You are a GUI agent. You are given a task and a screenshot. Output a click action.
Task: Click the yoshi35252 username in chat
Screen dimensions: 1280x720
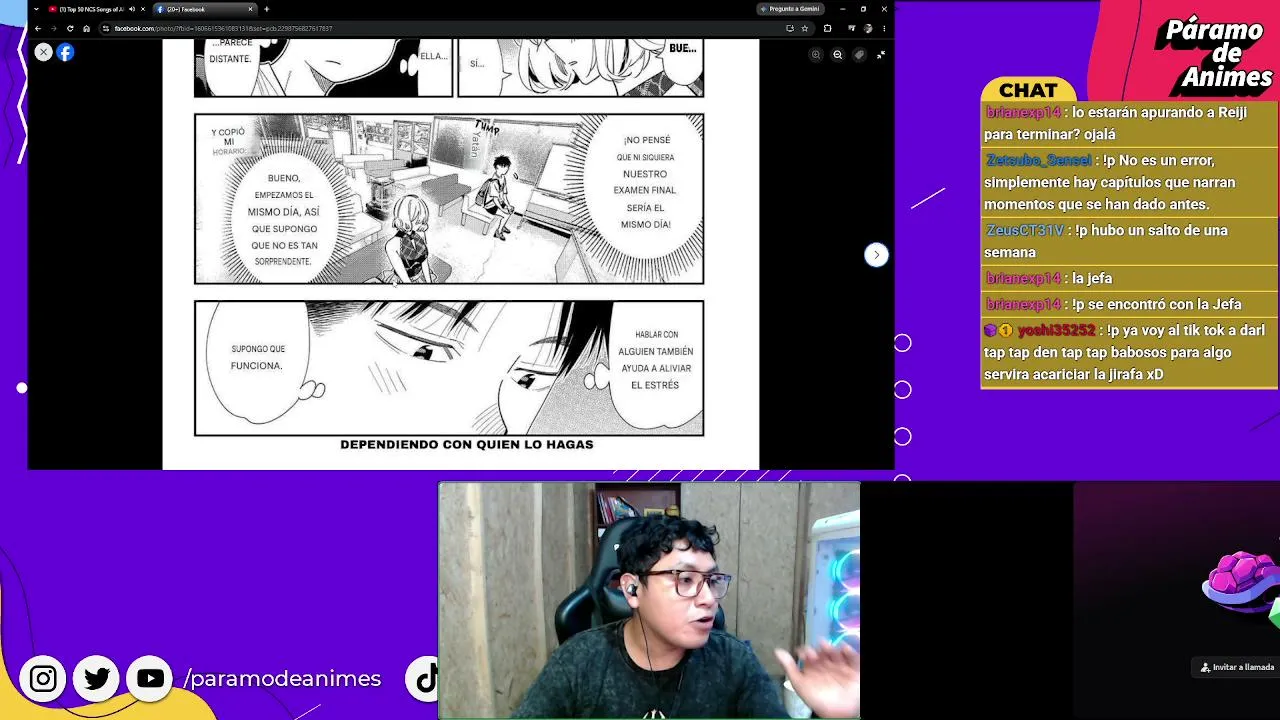tap(1057, 330)
